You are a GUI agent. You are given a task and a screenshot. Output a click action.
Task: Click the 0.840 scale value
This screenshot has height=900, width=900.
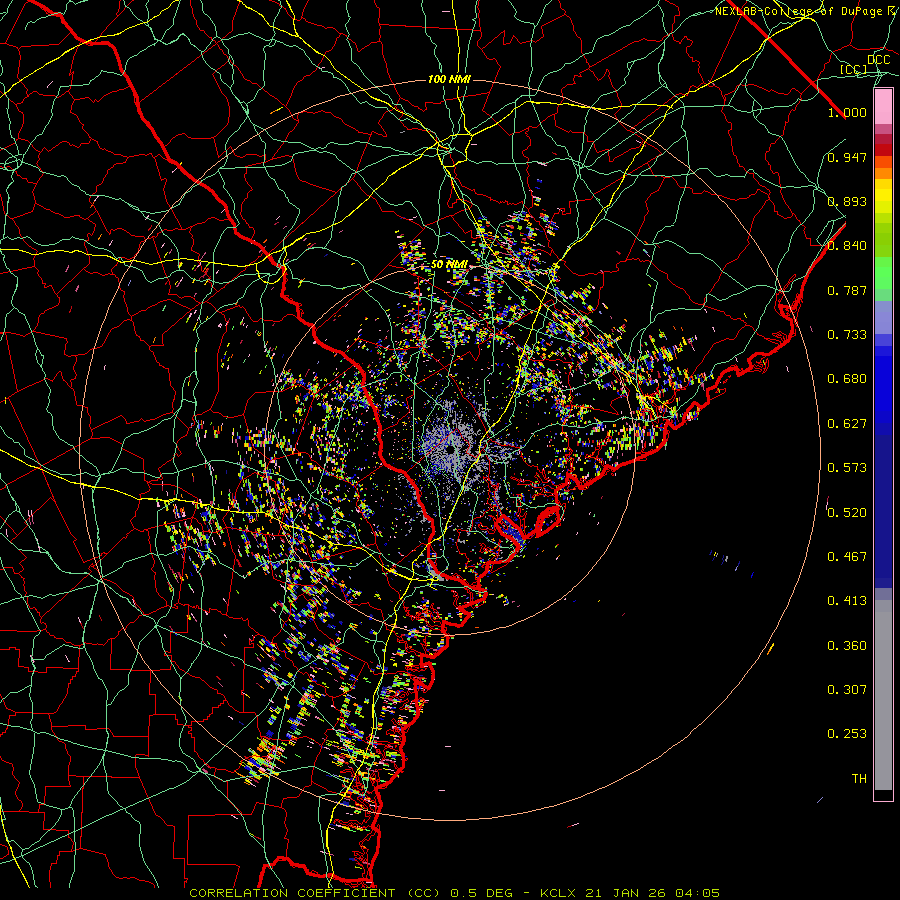pos(847,246)
